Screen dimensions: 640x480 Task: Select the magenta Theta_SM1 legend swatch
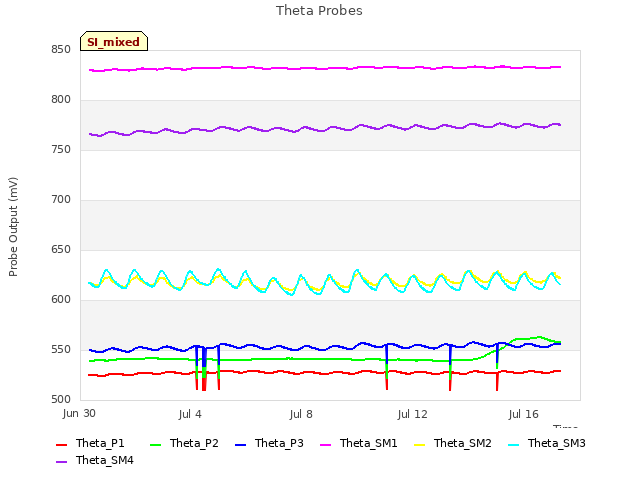point(325,444)
